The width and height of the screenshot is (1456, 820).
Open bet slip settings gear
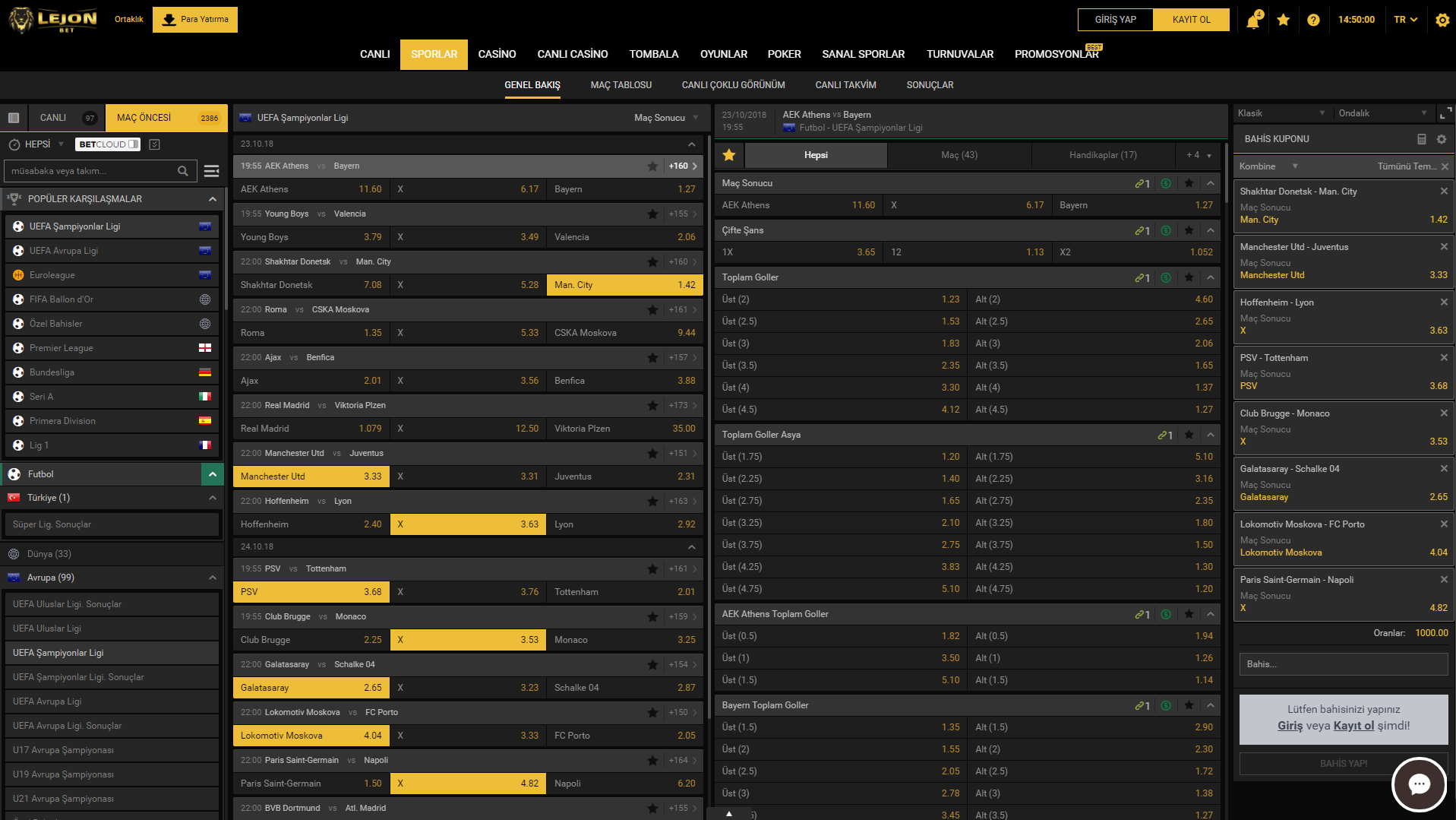[1441, 139]
